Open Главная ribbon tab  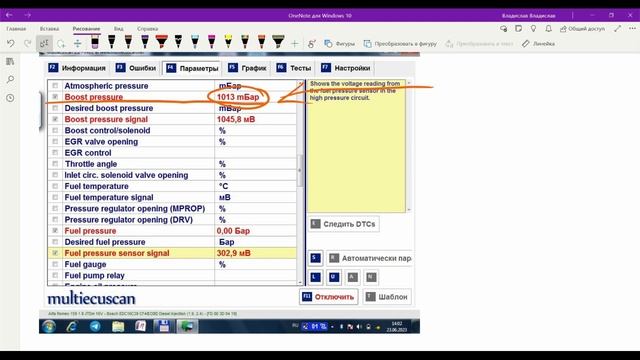point(16,29)
